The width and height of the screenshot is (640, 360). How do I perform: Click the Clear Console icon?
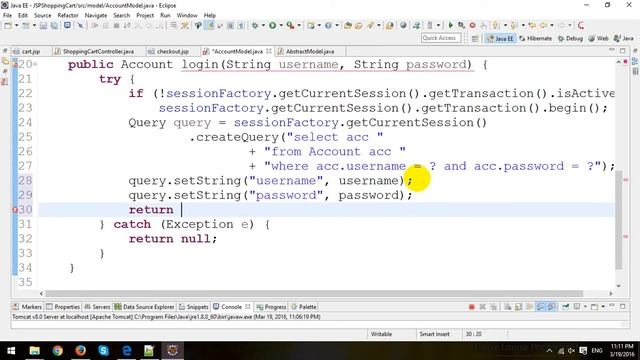[x=508, y=307]
